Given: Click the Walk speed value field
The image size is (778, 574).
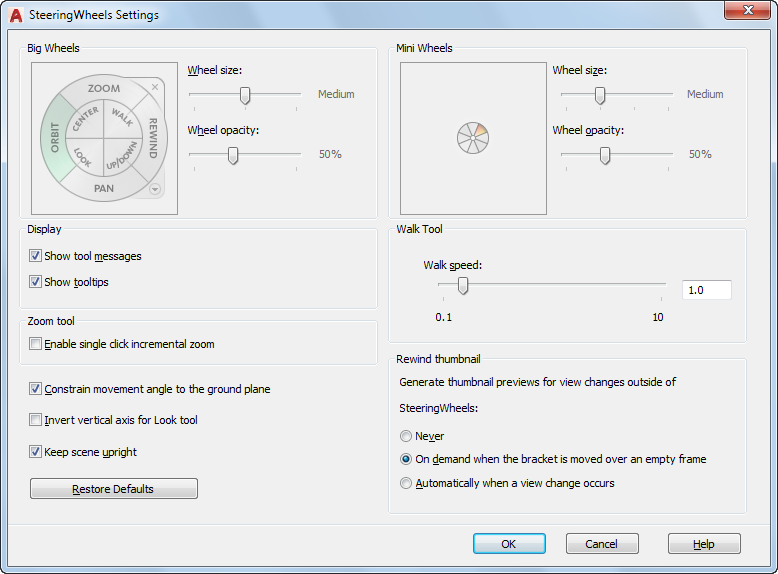Looking at the screenshot, I should 706,290.
